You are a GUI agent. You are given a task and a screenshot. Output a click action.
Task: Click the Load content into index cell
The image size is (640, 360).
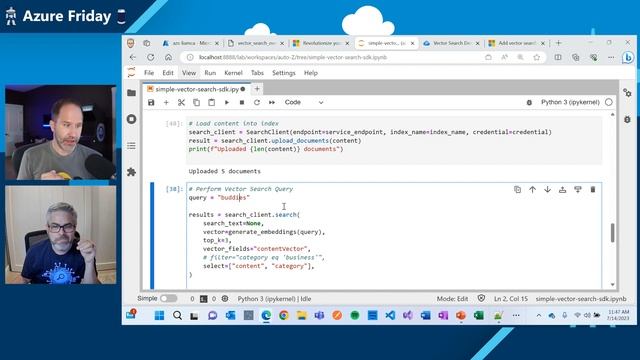(394, 140)
